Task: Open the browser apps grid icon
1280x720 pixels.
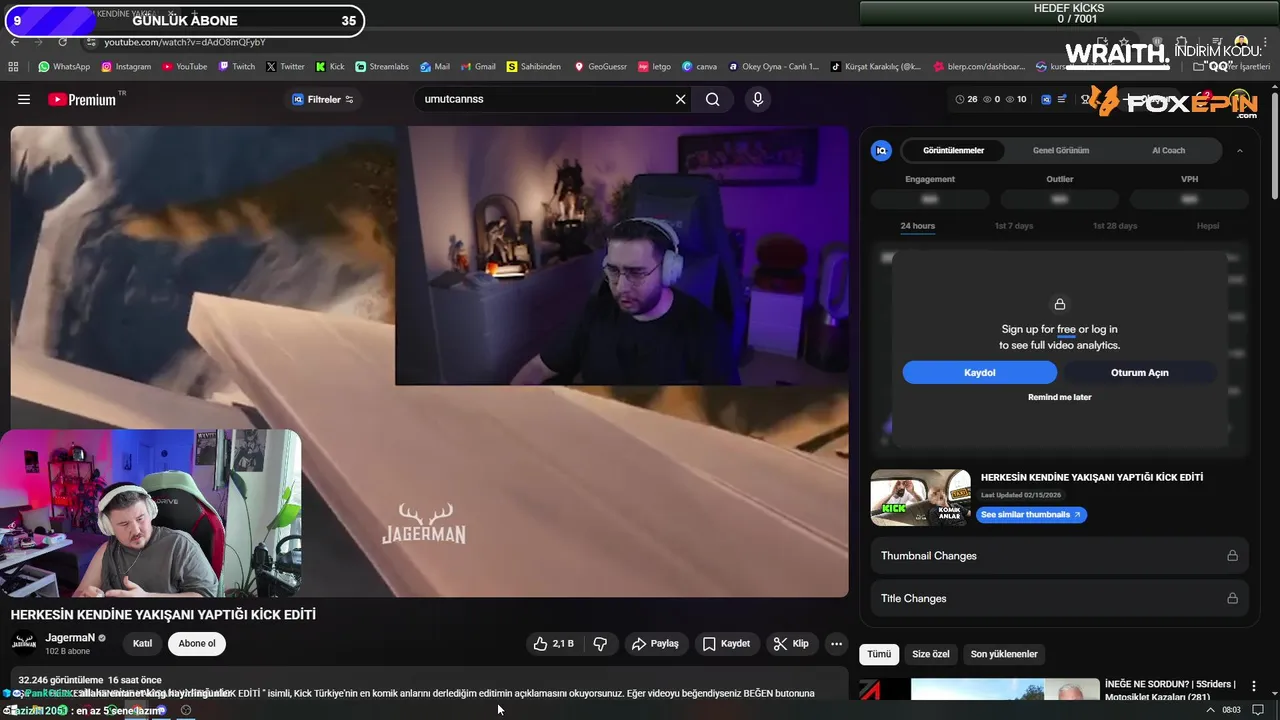Action: point(13,67)
